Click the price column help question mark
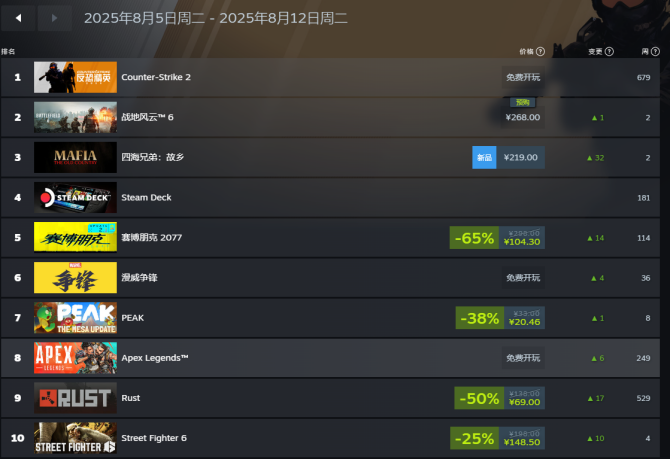670x459 pixels. pos(541,52)
